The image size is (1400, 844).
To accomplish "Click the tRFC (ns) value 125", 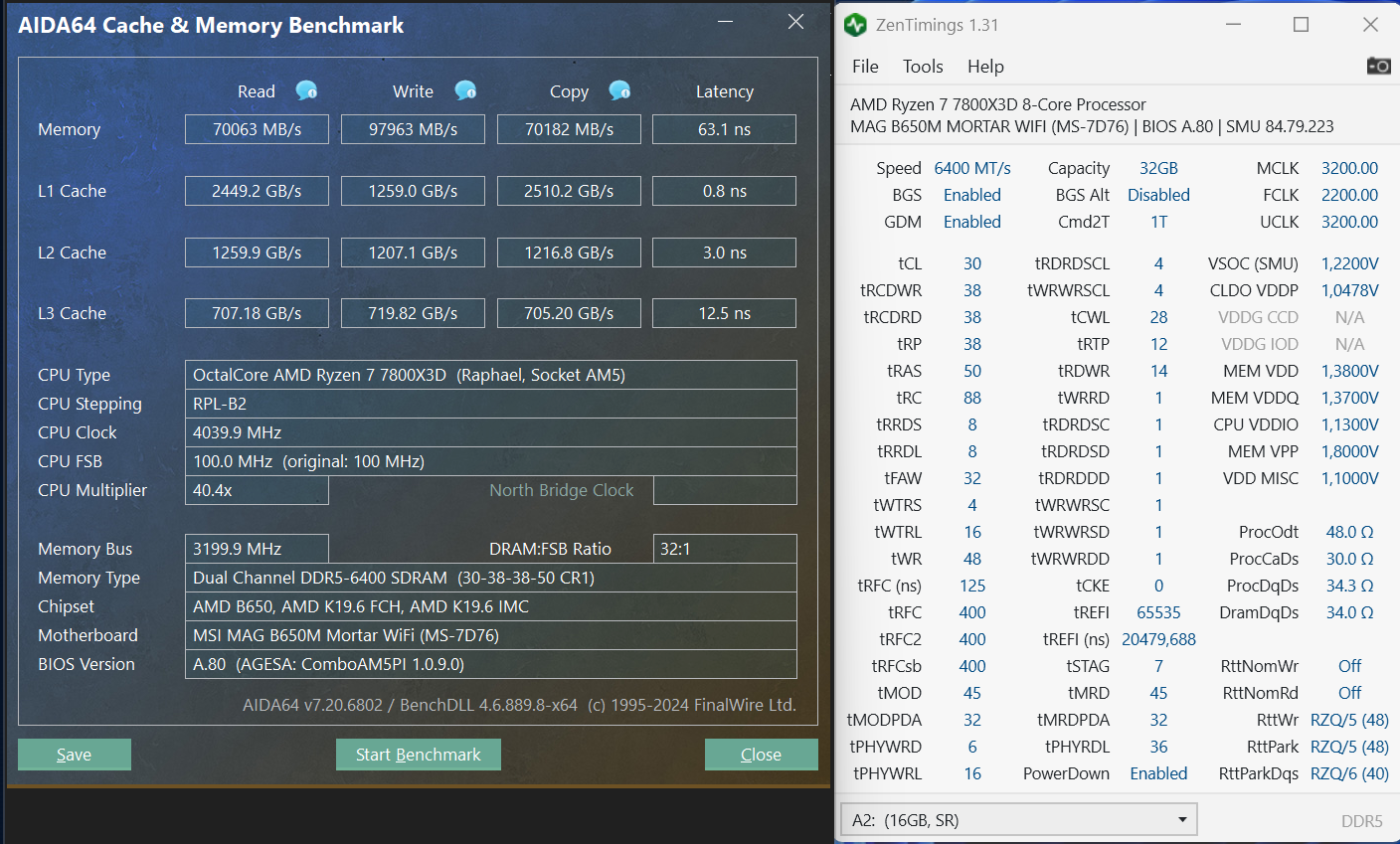I will 972,586.
